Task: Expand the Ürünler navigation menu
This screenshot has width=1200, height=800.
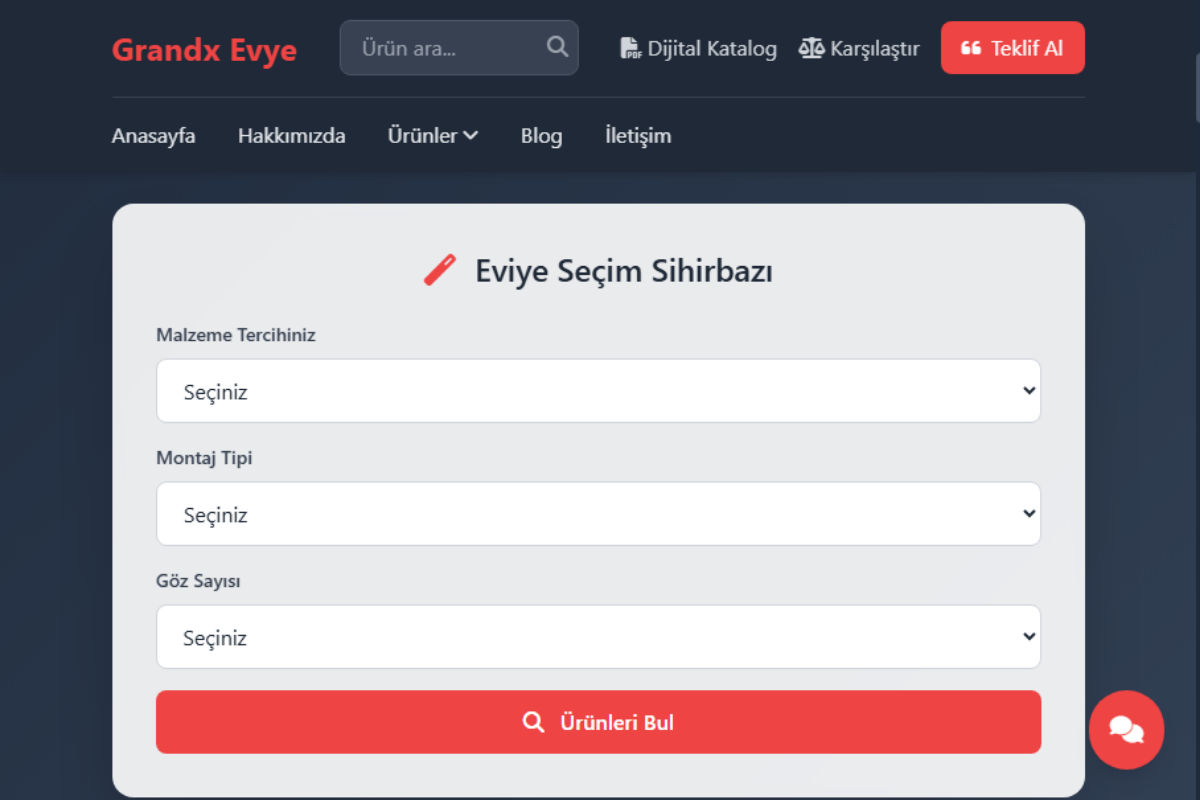Action: pos(432,135)
